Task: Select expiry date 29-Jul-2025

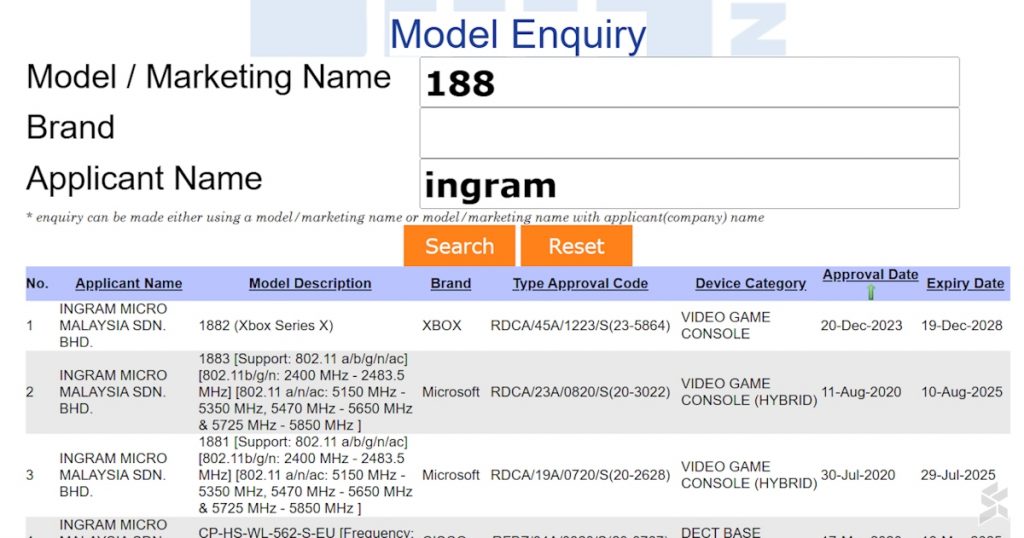Action: [x=958, y=475]
